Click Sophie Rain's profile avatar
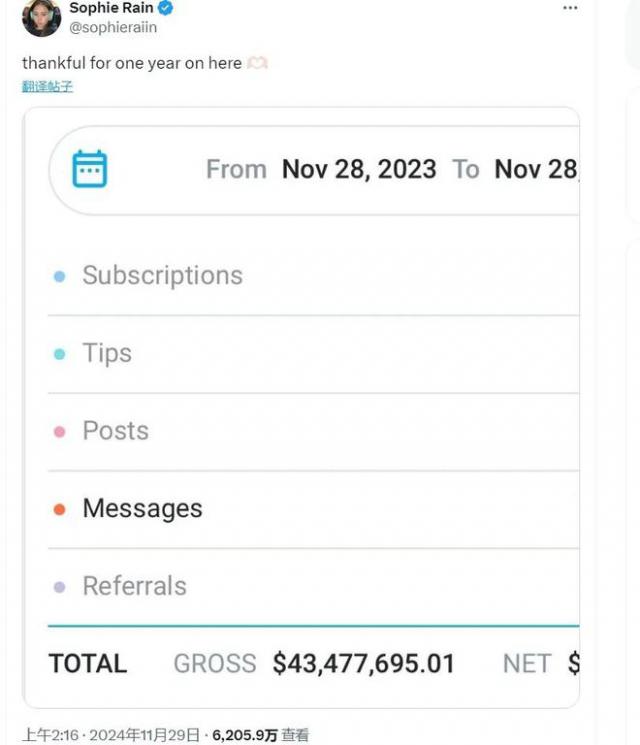Screen dimensions: 640x745 pyautogui.click(x=41, y=17)
